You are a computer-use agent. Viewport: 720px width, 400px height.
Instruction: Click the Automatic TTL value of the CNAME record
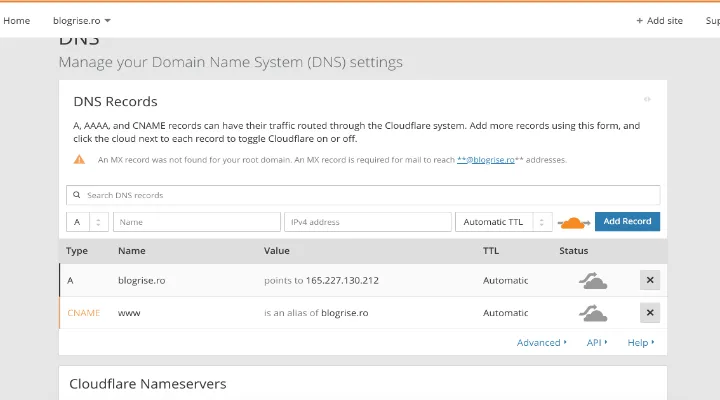pyautogui.click(x=505, y=313)
